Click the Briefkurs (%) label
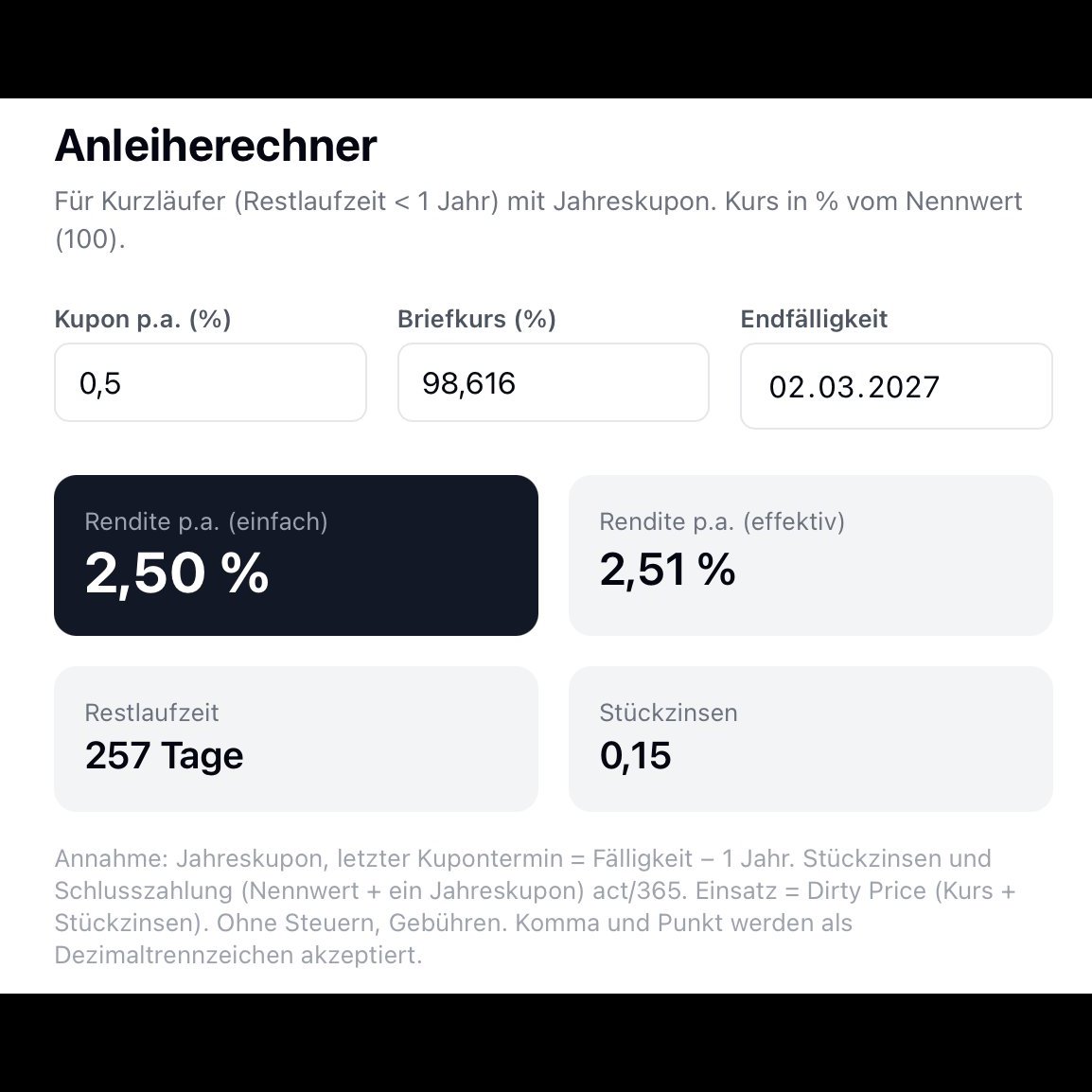The image size is (1092, 1092). [x=477, y=319]
